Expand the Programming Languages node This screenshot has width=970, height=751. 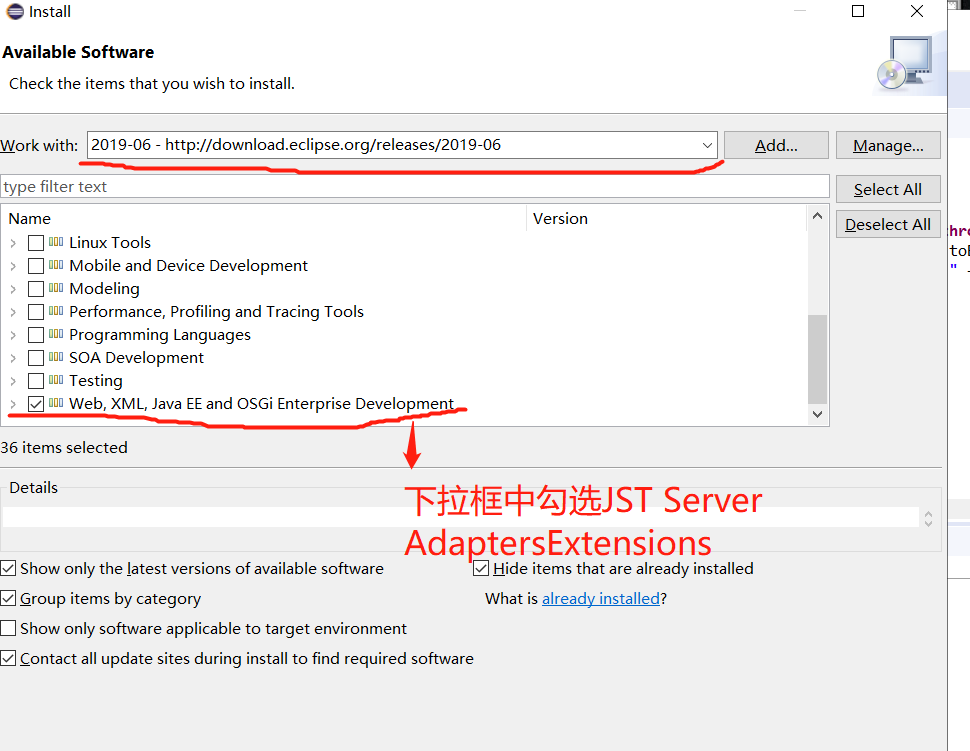[x=13, y=335]
